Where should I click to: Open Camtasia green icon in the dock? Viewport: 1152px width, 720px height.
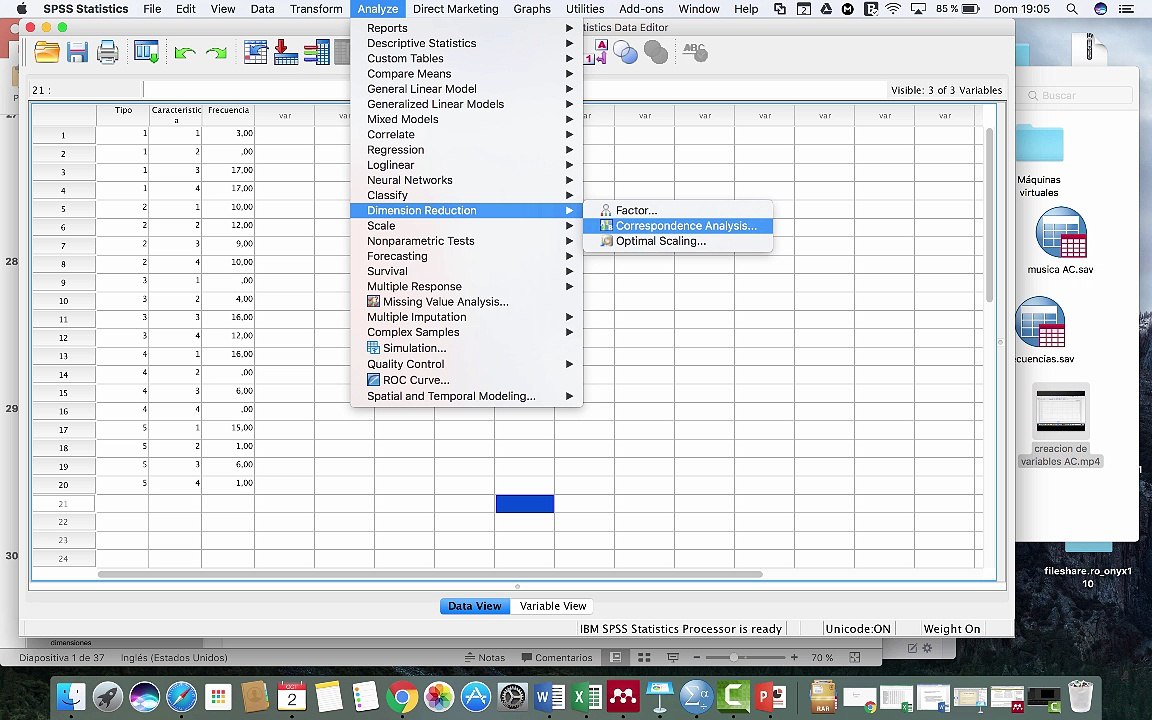click(x=732, y=697)
